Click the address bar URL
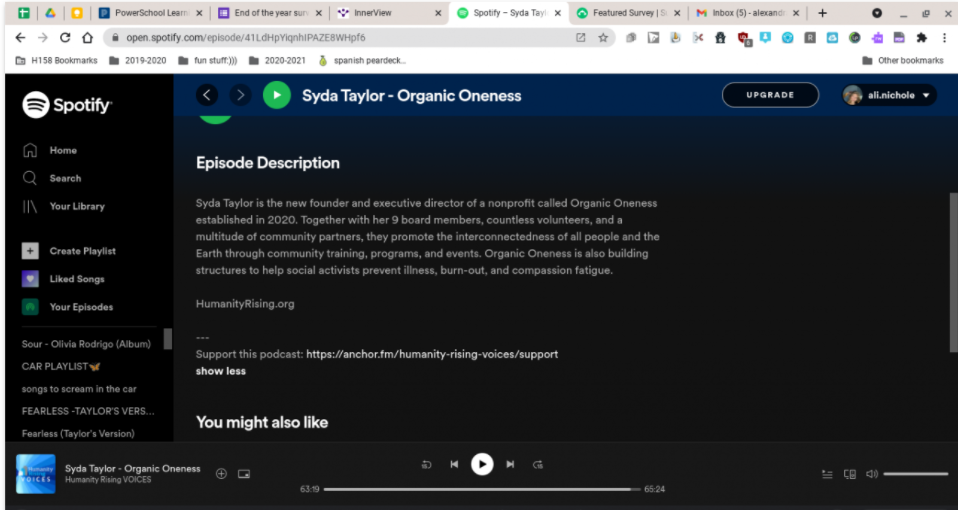 pos(246,38)
